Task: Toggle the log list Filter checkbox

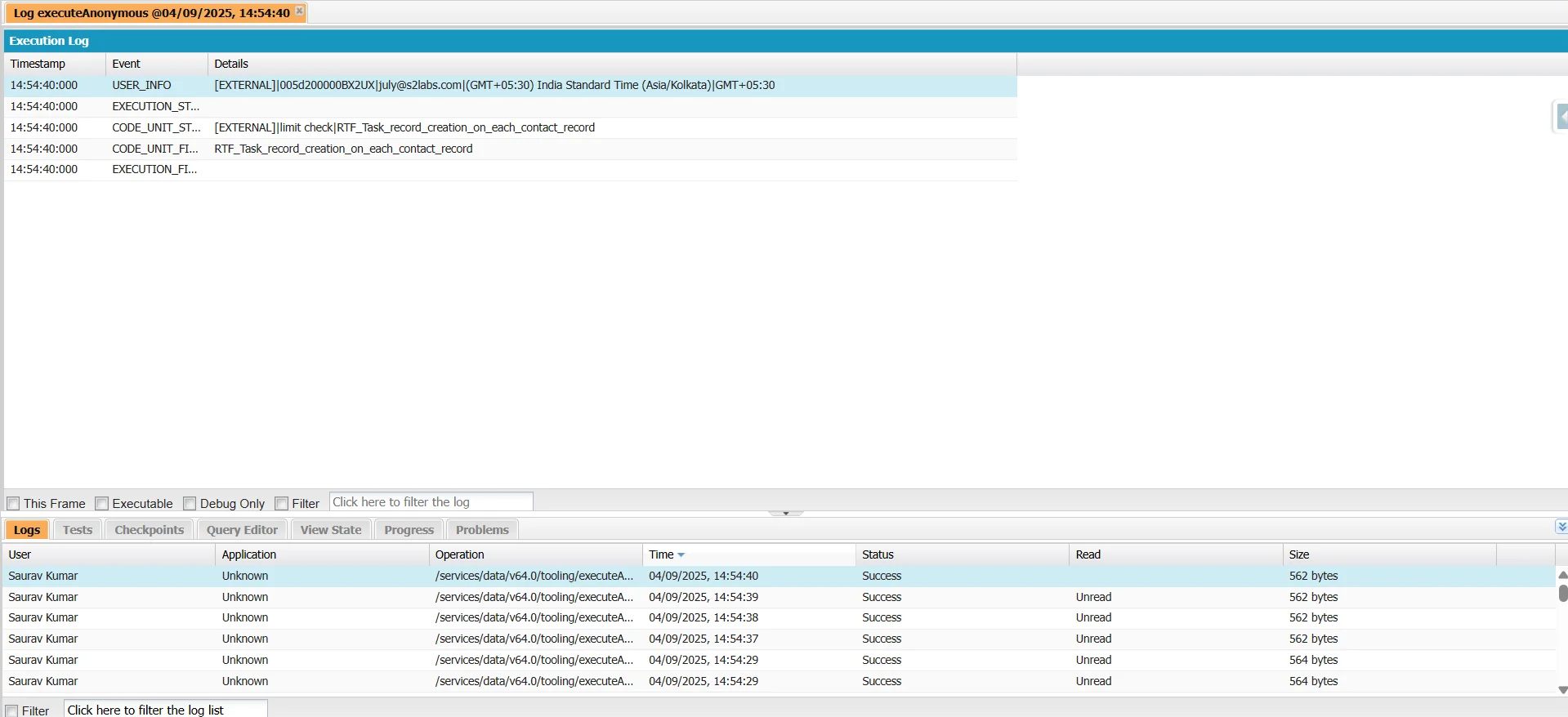Action: click(x=11, y=711)
